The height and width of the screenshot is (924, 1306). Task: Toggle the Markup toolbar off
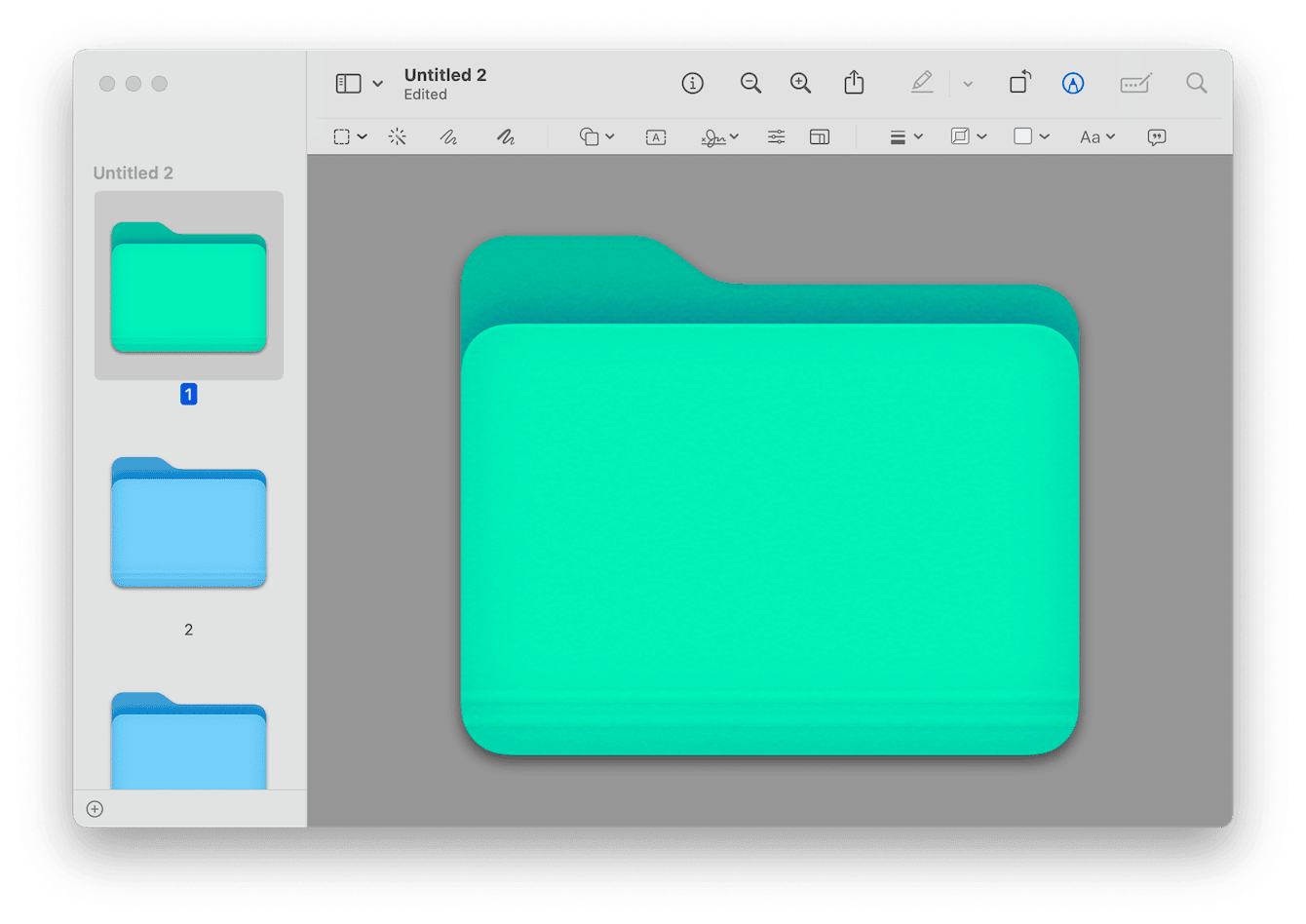1073,83
